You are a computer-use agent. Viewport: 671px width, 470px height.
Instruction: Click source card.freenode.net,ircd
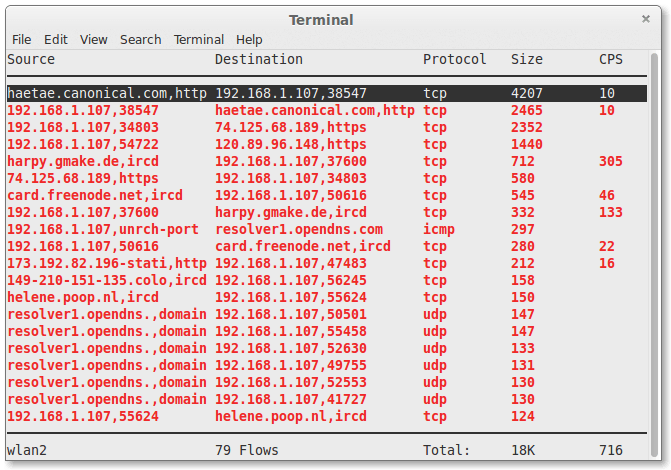[x=95, y=195]
